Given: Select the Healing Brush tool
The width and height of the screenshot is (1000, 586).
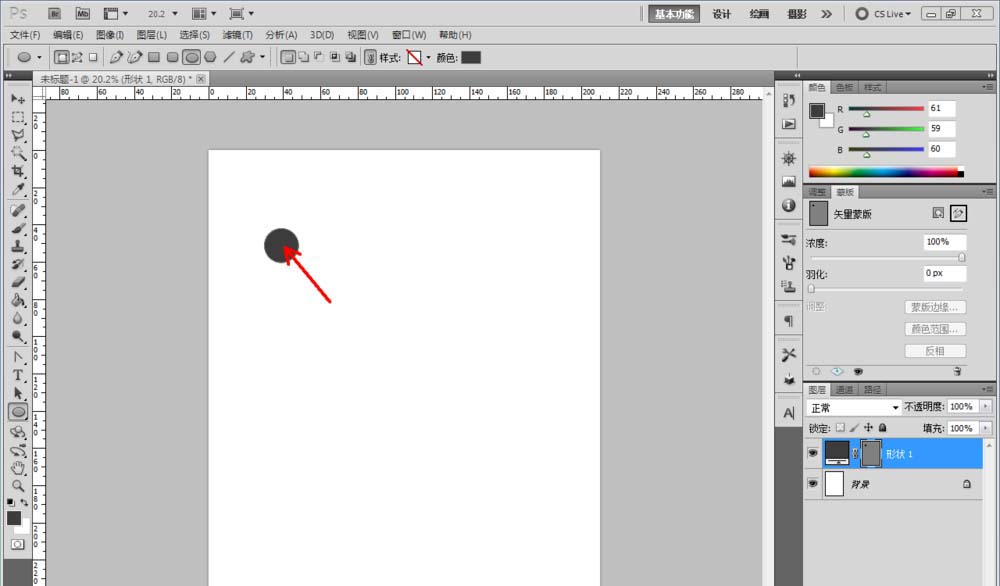Looking at the screenshot, I should 18,210.
